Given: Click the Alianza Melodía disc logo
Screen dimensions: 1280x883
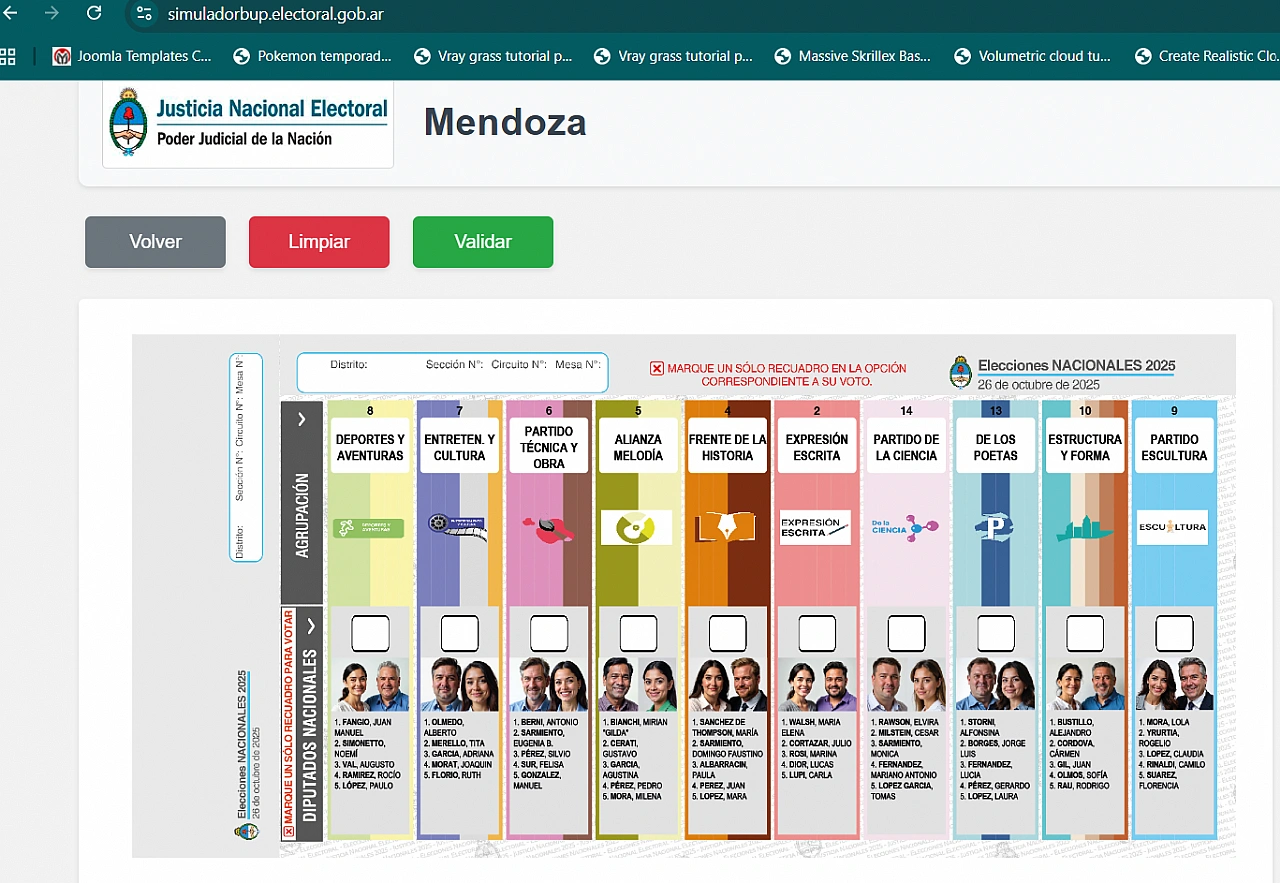Looking at the screenshot, I should tap(637, 528).
